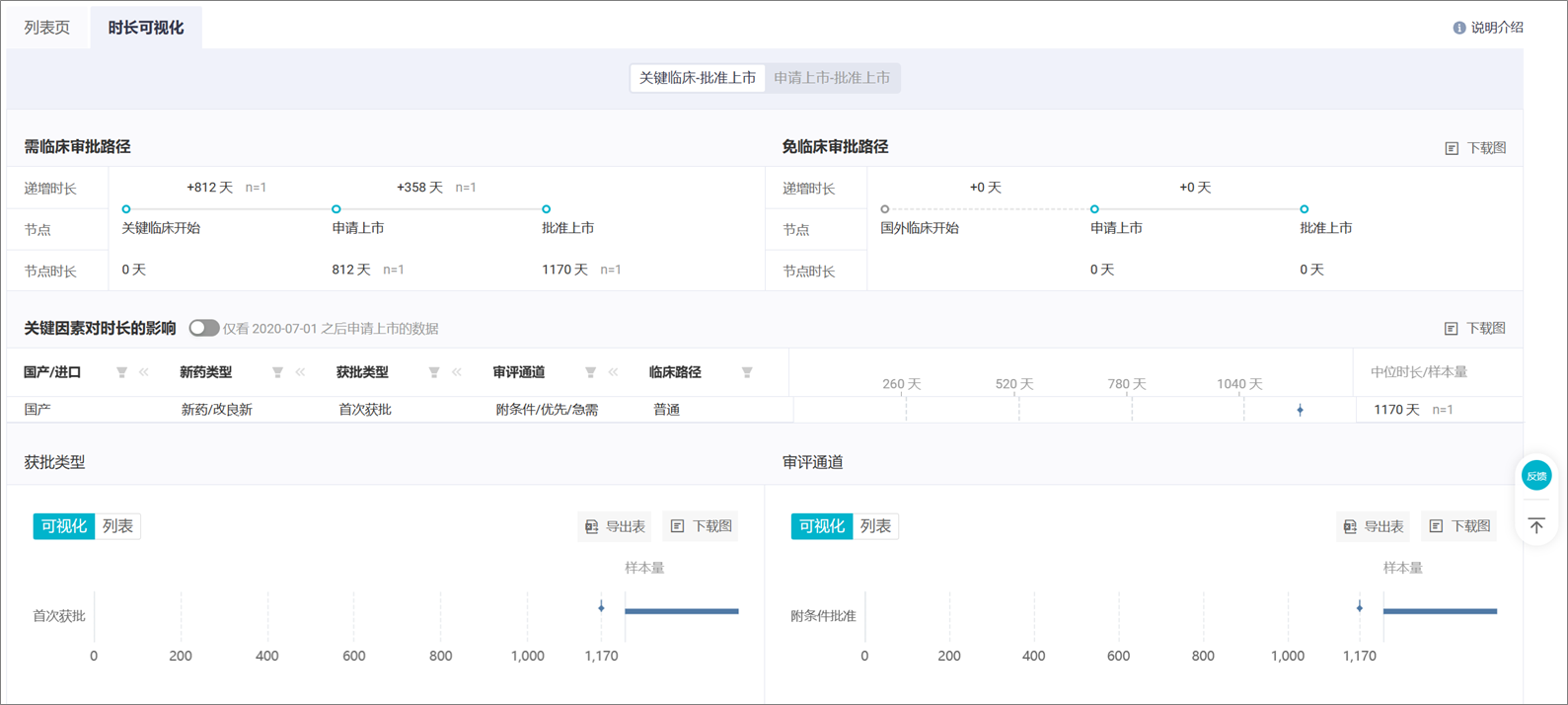Image resolution: width=1568 pixels, height=705 pixels.
Task: Click 附条件批准 sample size bar
Action: [x=1441, y=611]
